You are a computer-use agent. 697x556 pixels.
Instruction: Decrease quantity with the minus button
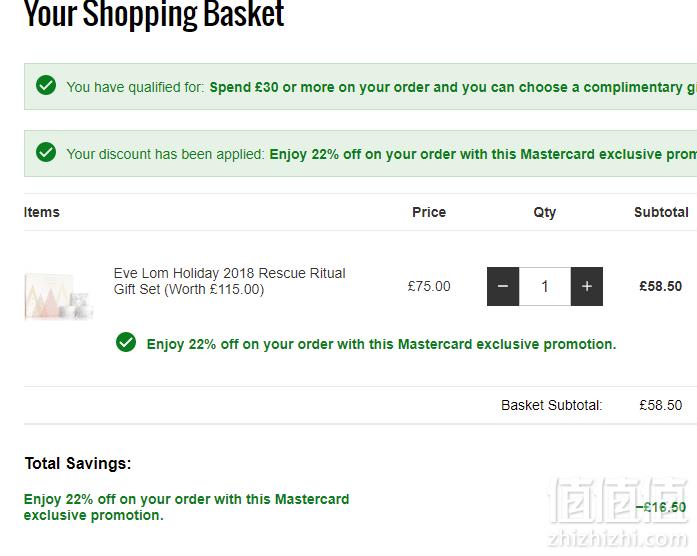coord(503,286)
